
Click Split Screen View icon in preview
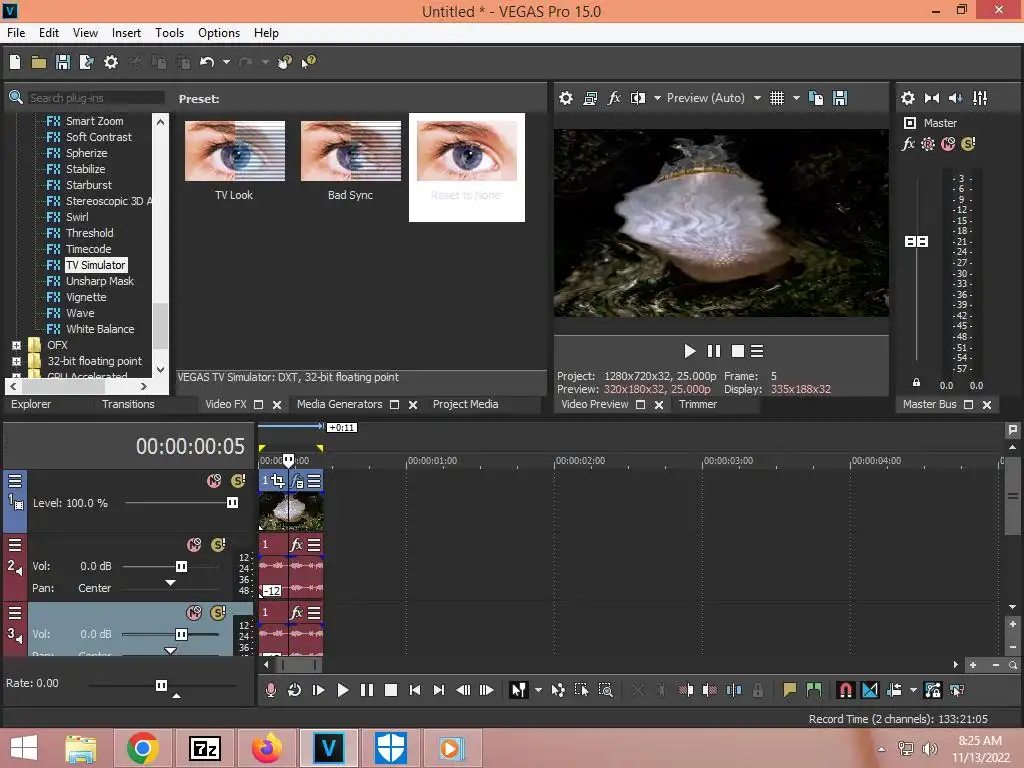coord(637,98)
